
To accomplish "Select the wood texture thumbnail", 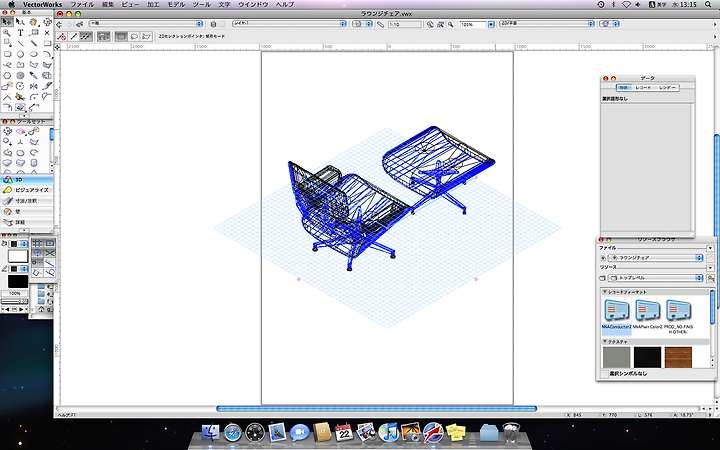I will 678,357.
